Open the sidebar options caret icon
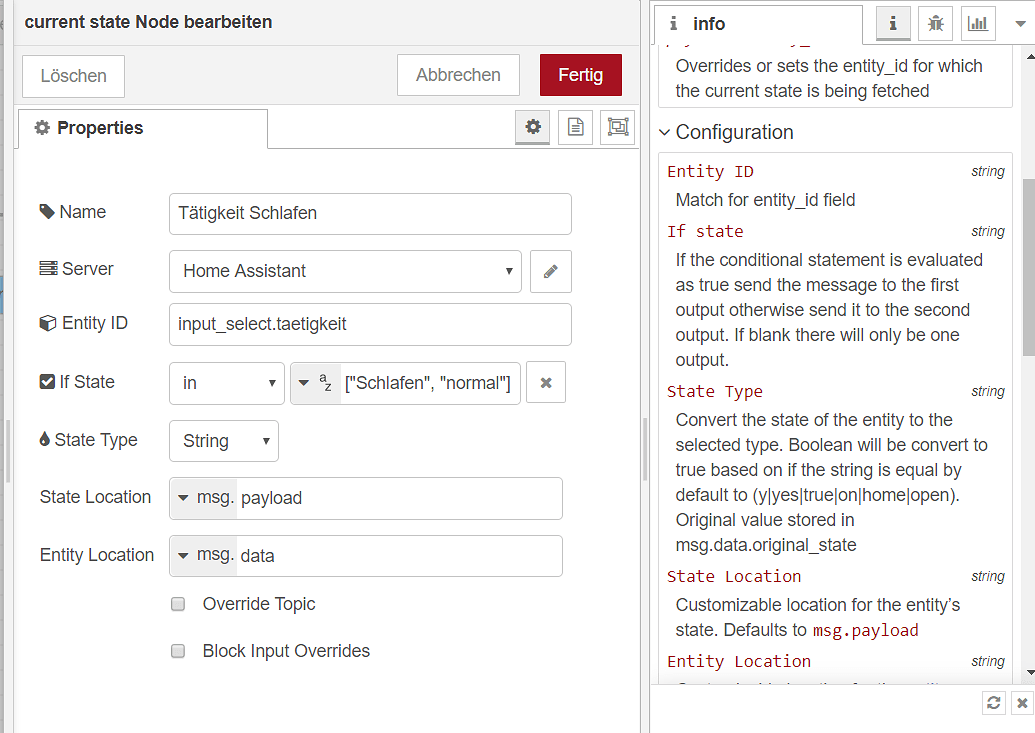 click(1022, 22)
